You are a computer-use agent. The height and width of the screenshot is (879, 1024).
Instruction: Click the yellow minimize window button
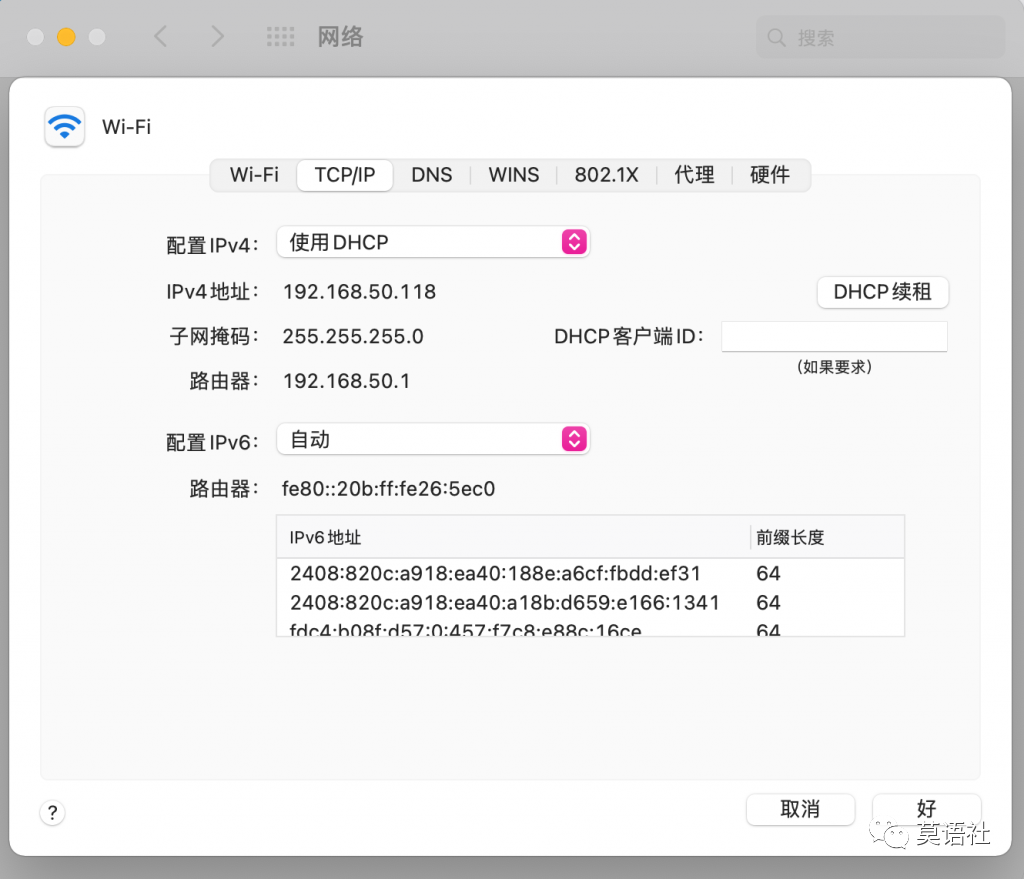click(66, 37)
